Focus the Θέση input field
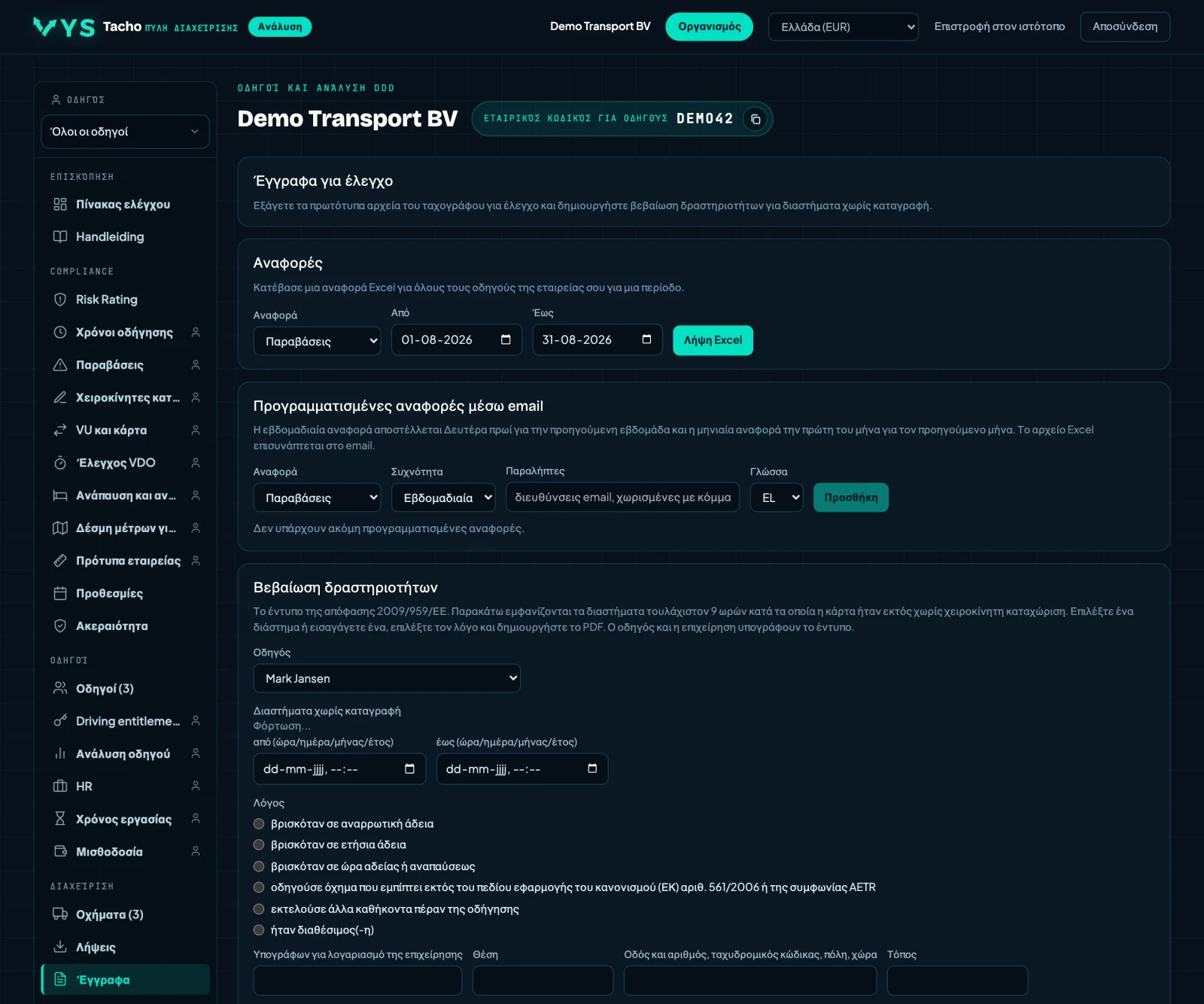The height and width of the screenshot is (1004, 1204). pos(543,981)
